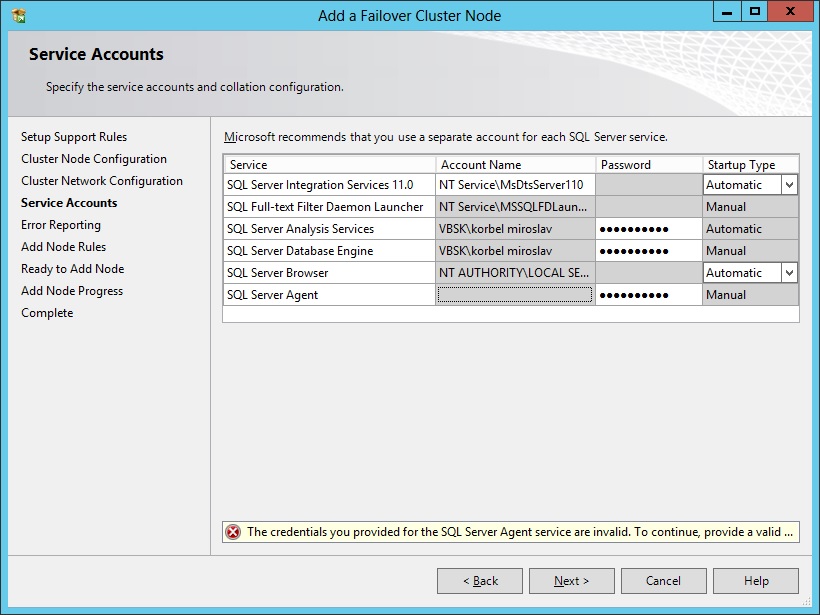
Task: Select the Account Name column header
Action: pyautogui.click(x=480, y=164)
